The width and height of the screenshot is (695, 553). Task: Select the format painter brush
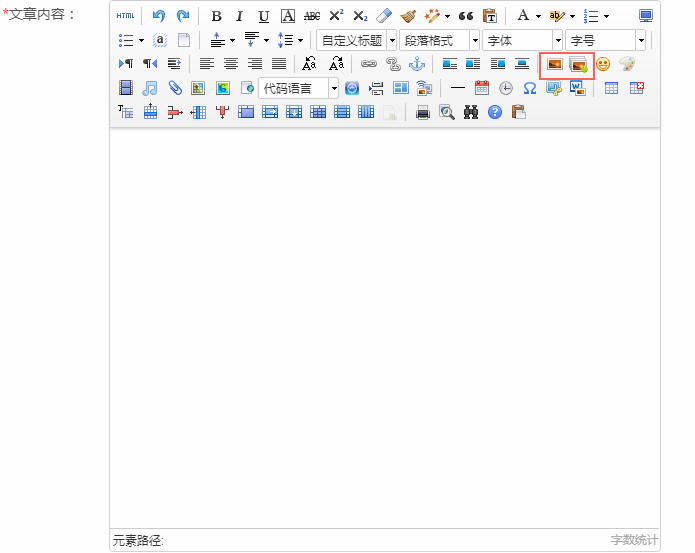pos(408,16)
